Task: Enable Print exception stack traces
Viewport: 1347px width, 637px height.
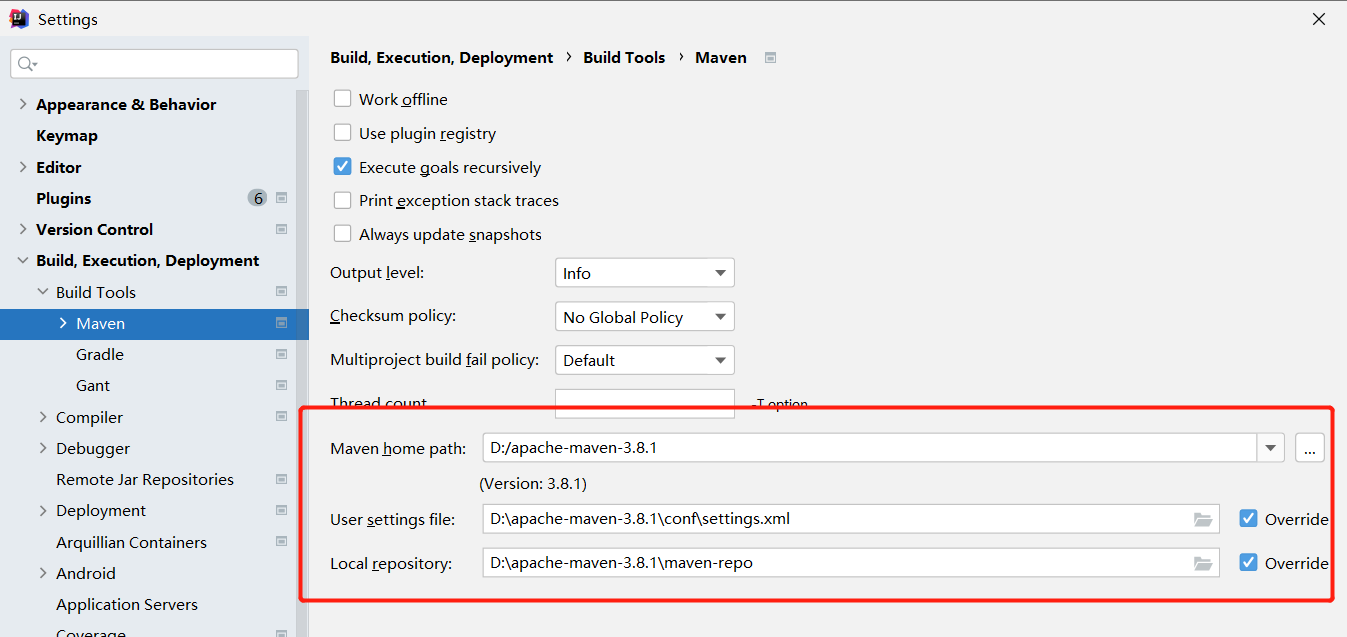Action: tap(343, 200)
